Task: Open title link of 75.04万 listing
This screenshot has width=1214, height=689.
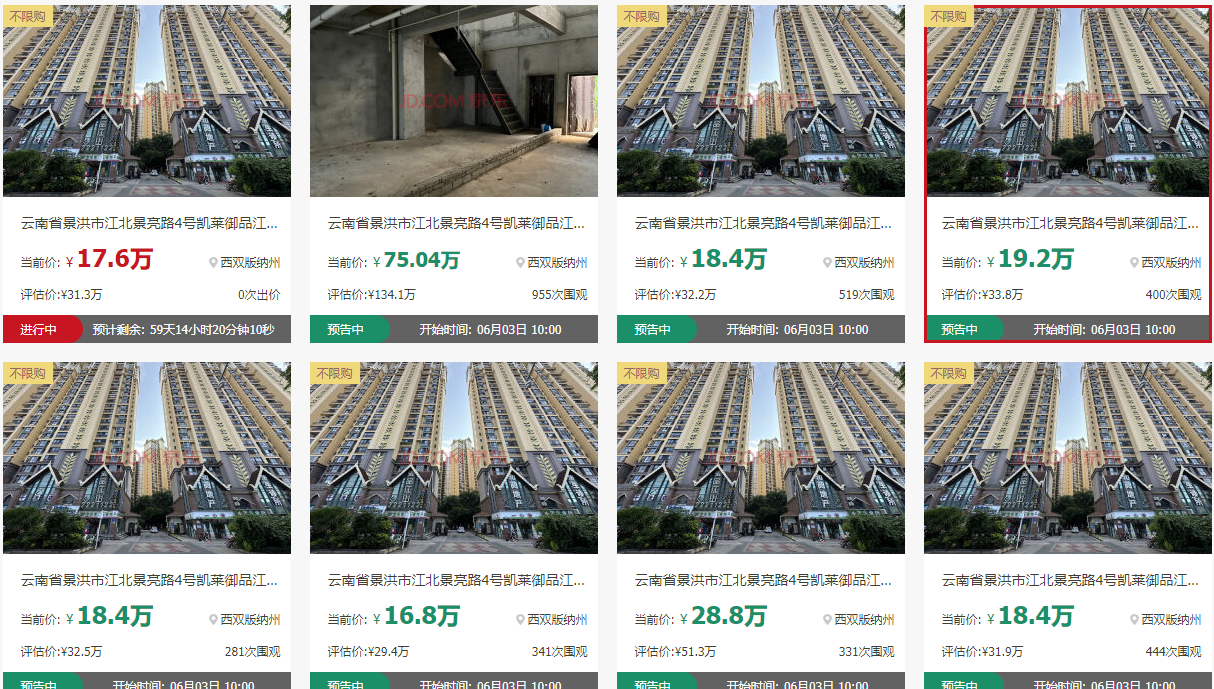Action: tap(456, 223)
